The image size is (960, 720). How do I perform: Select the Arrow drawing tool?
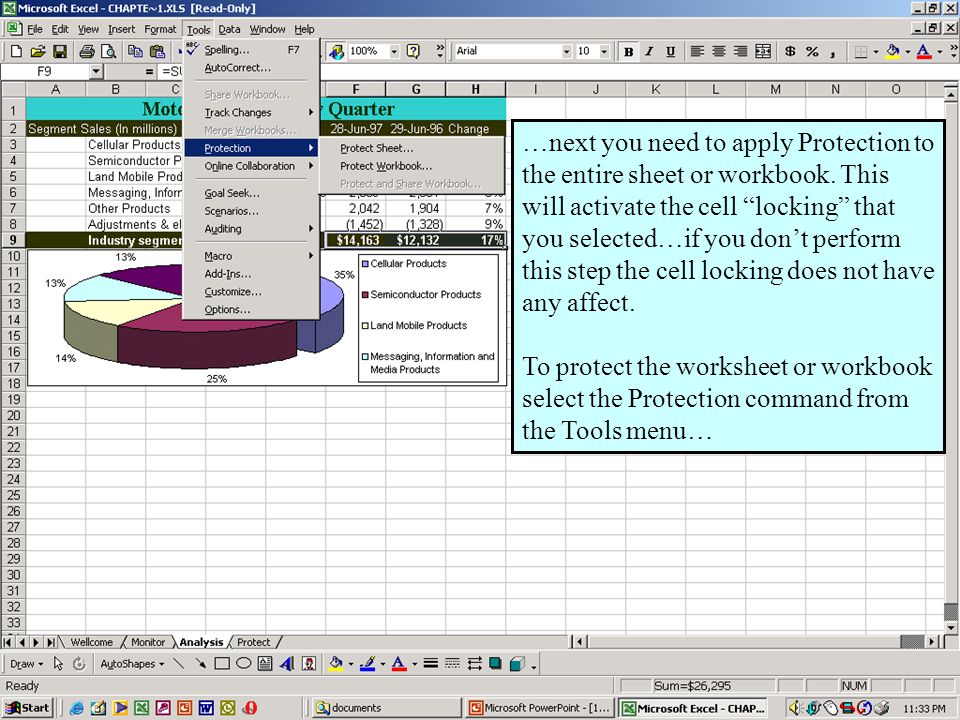click(x=200, y=664)
